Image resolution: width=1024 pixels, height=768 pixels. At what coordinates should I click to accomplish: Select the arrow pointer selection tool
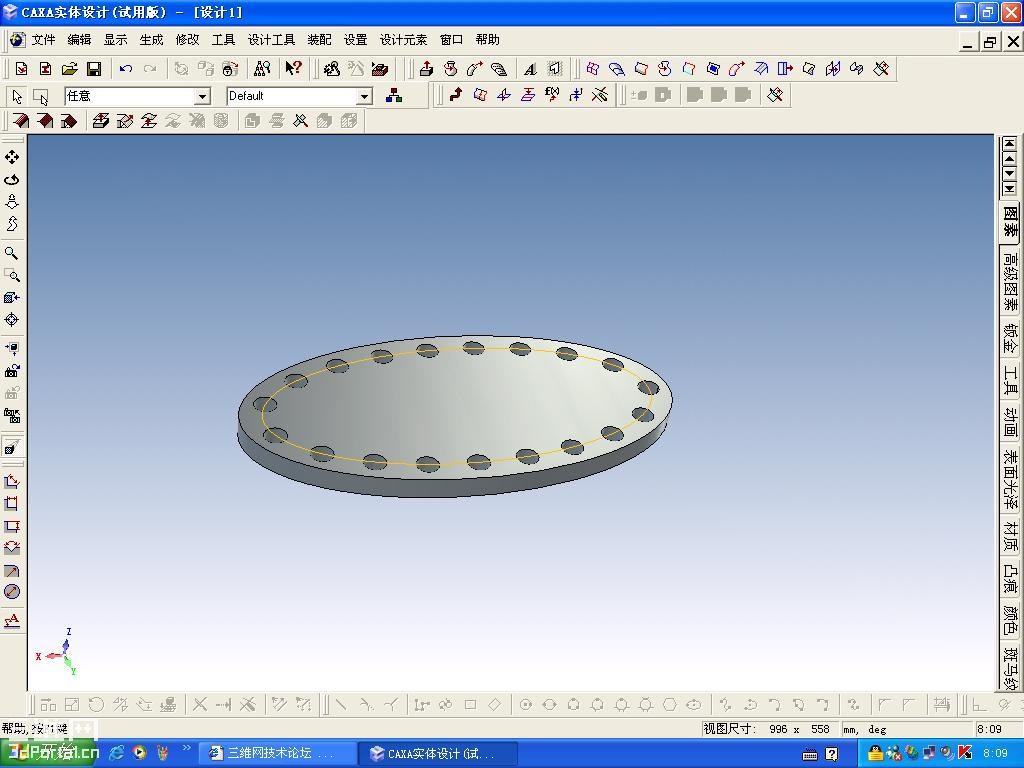click(17, 97)
